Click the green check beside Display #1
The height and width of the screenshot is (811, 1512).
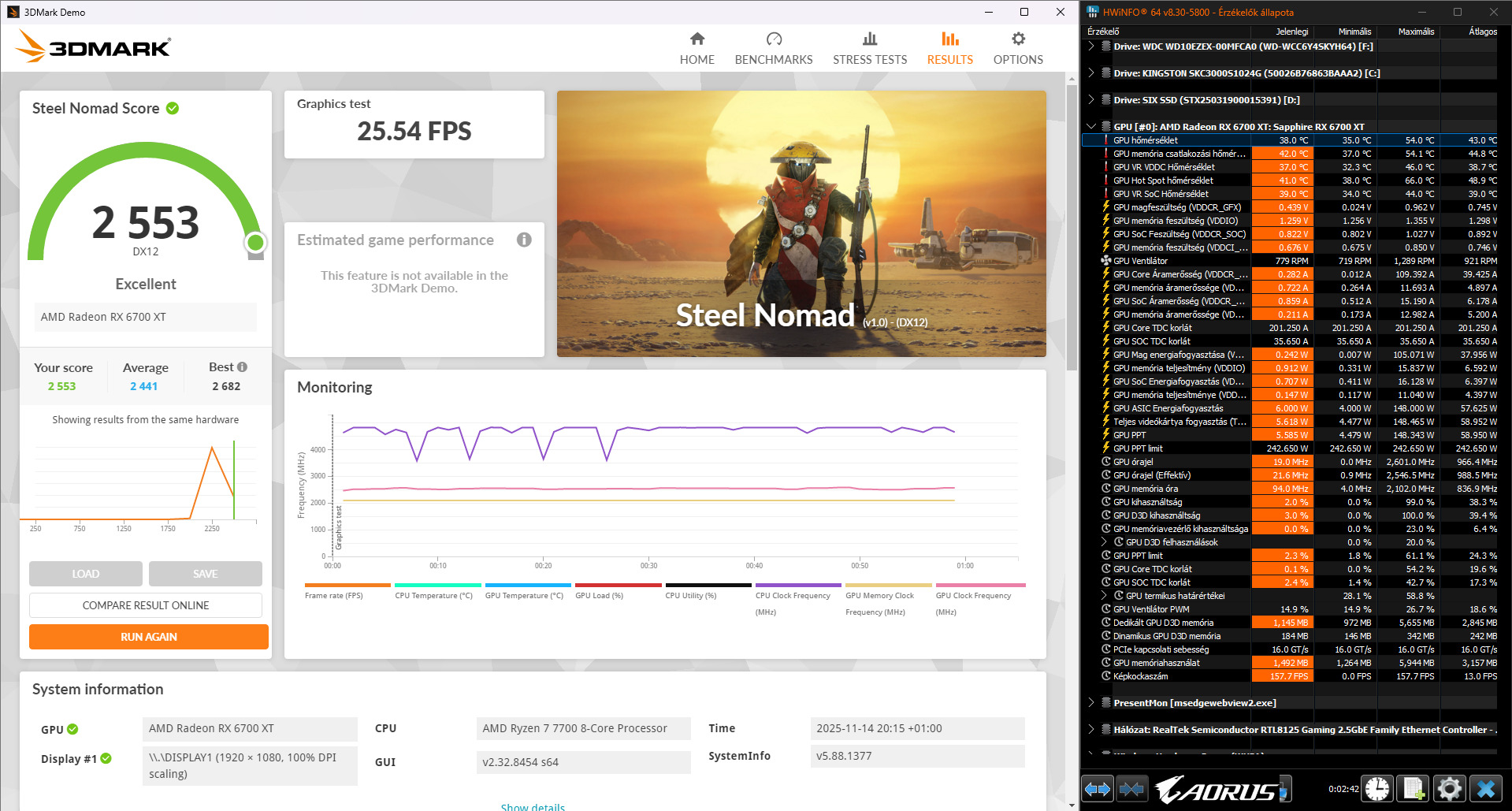tap(106, 758)
